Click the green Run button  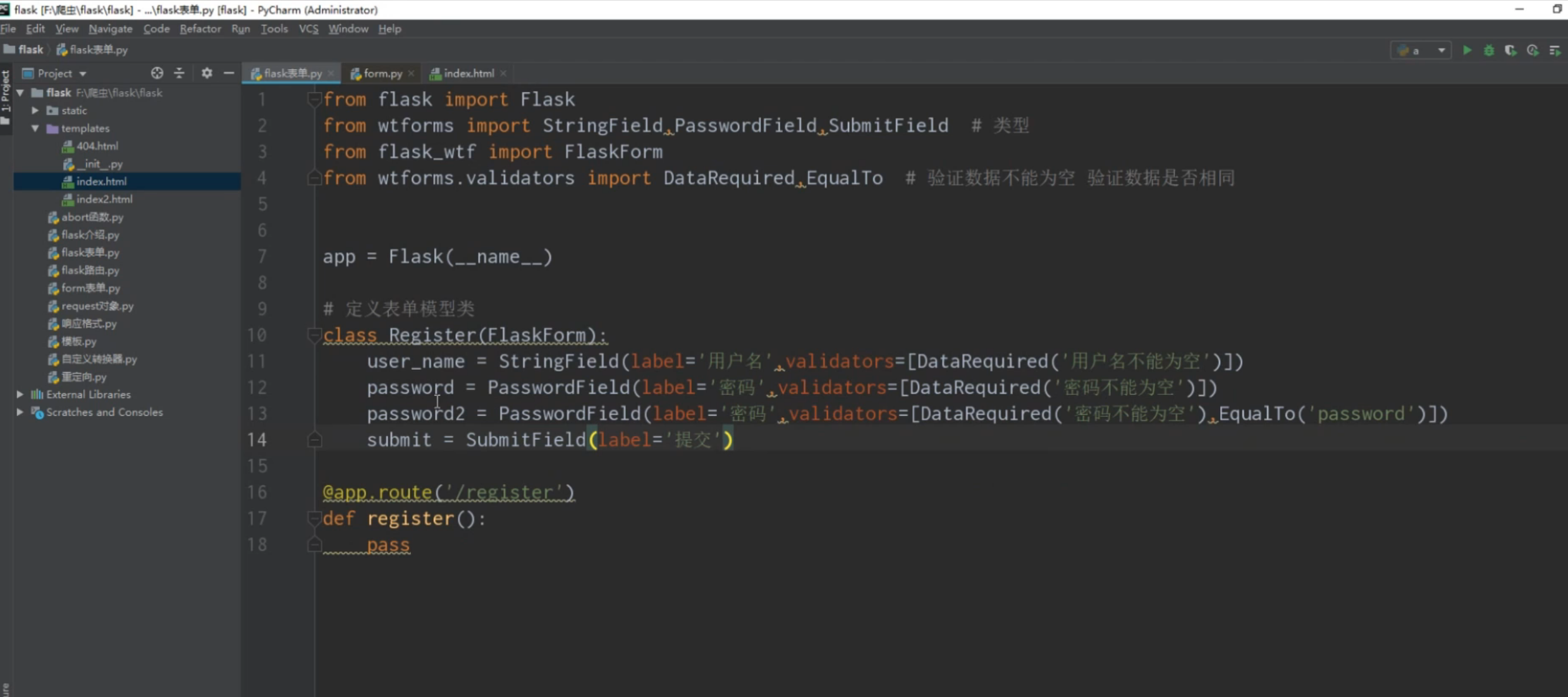coord(1467,51)
